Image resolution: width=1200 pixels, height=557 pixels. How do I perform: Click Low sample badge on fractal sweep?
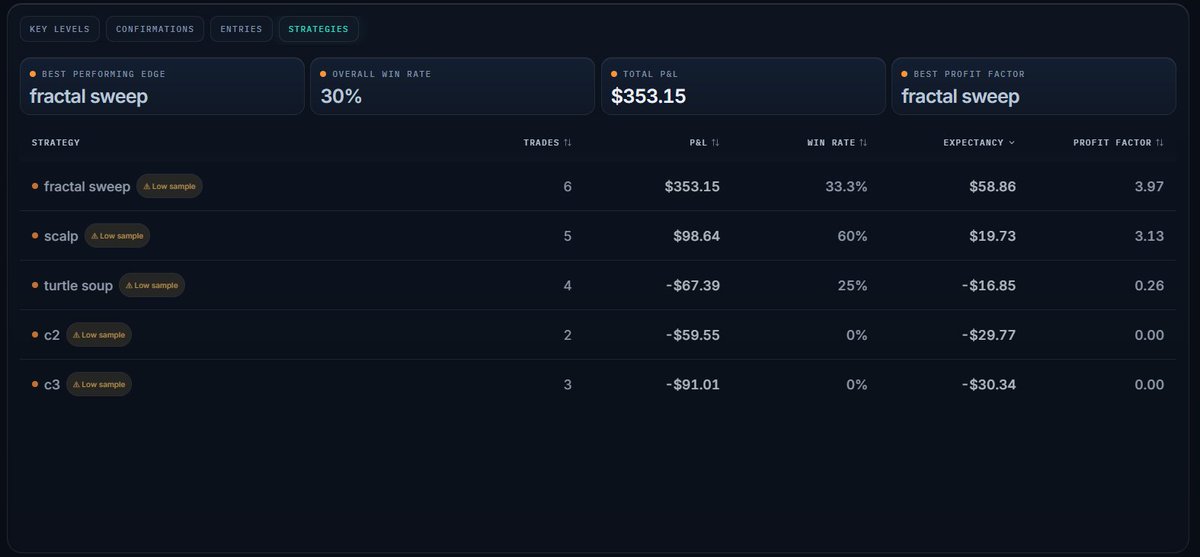click(x=169, y=186)
